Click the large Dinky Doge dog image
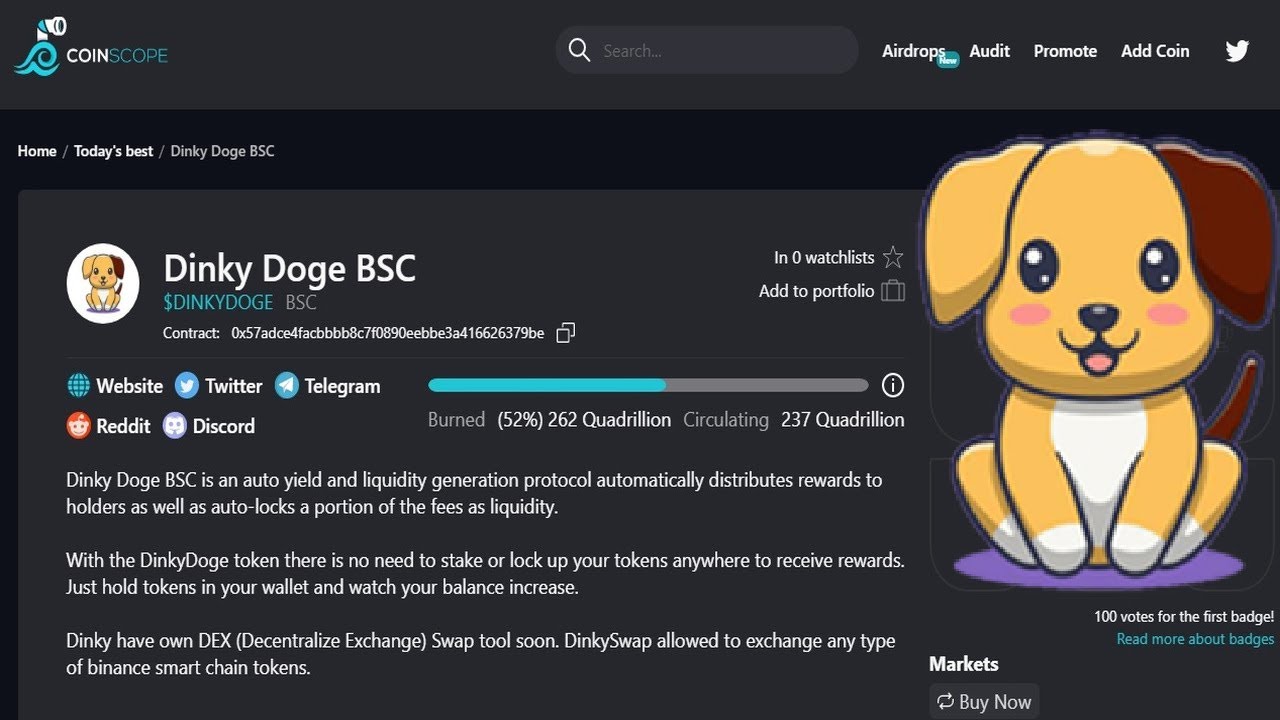 pos(1098,360)
